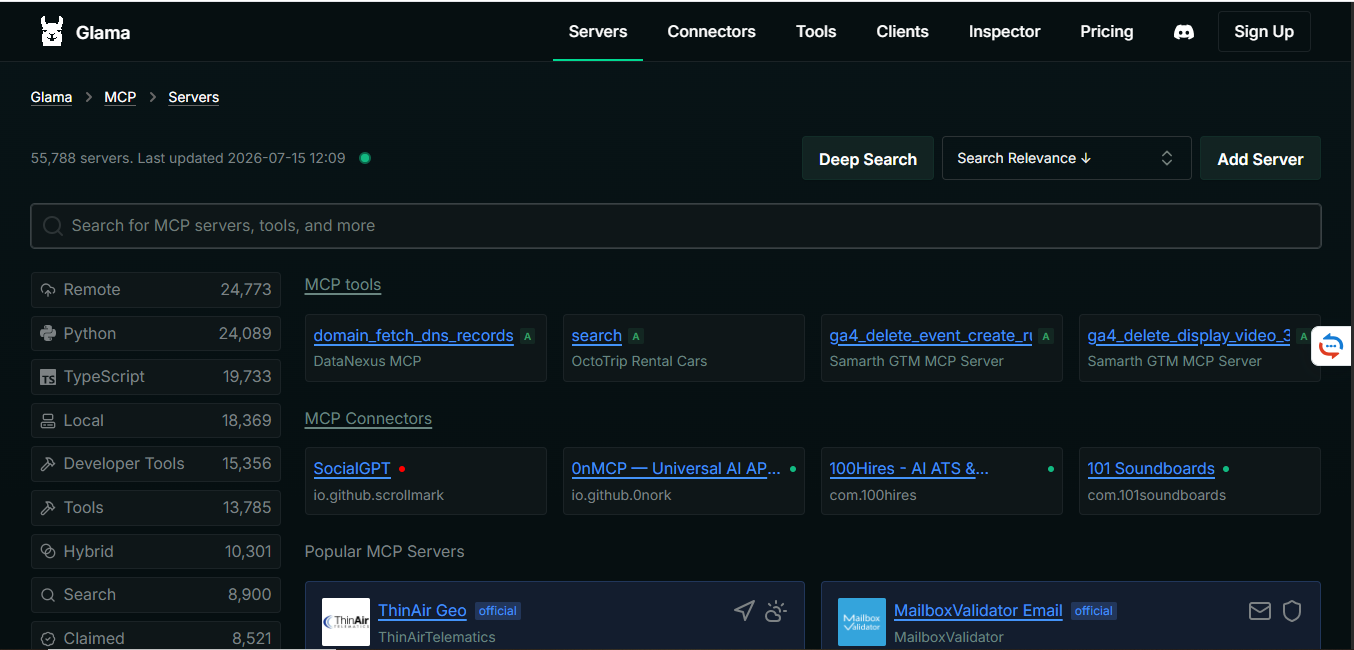Filter by TypeScript 19,733
Image resolution: width=1354 pixels, height=650 pixels.
tap(156, 377)
